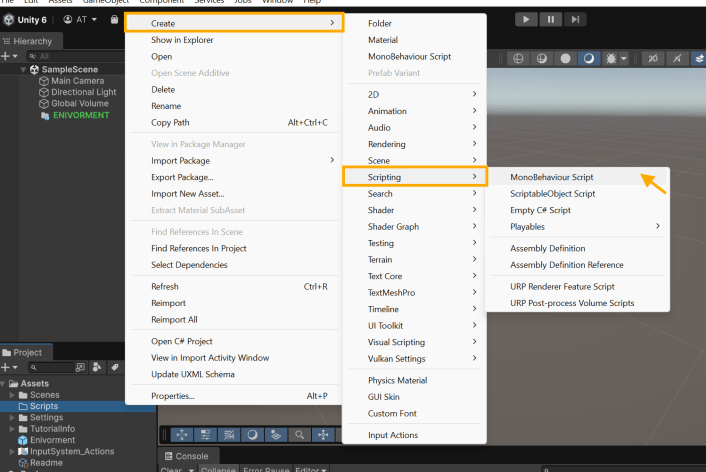The image size is (706, 472).
Task: Switch Scene view to wireframe draw mode
Action: pos(518,59)
